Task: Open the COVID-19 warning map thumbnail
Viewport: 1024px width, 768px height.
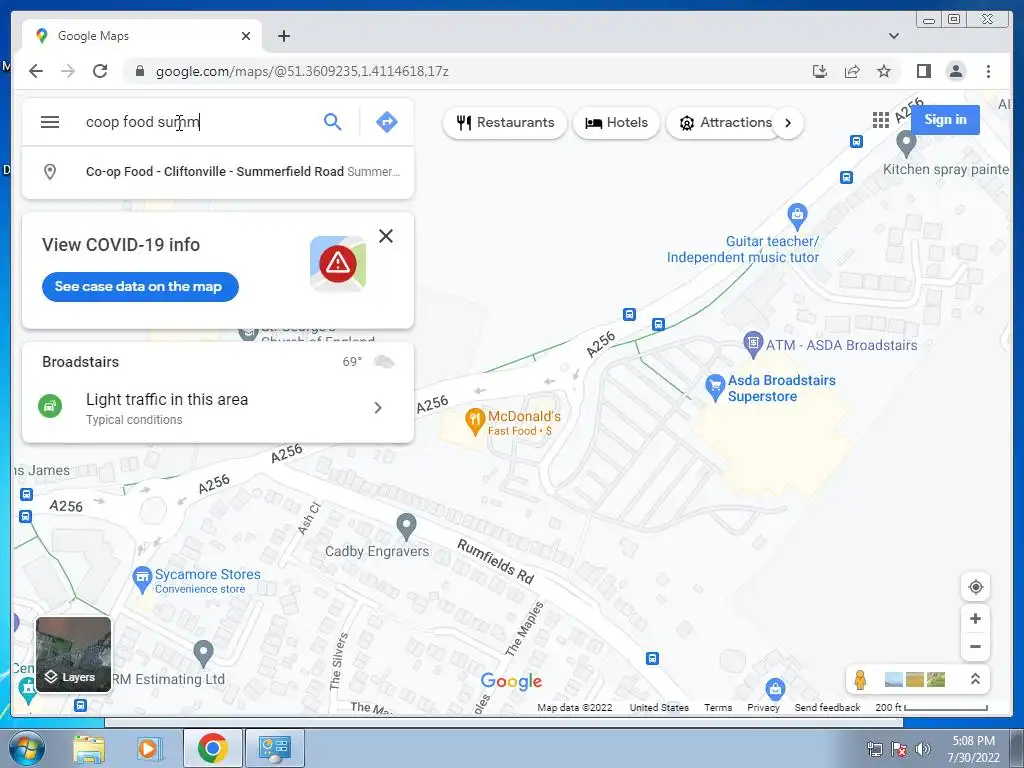Action: click(338, 263)
